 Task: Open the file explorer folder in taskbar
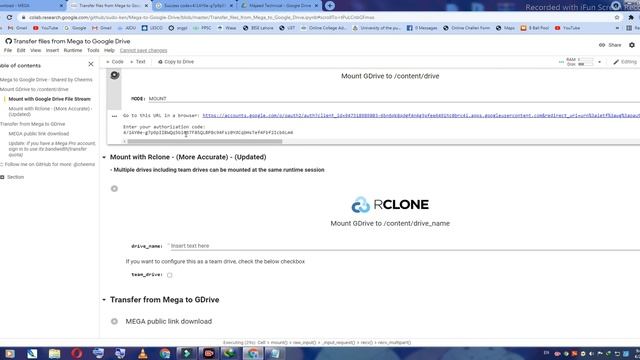(54, 353)
